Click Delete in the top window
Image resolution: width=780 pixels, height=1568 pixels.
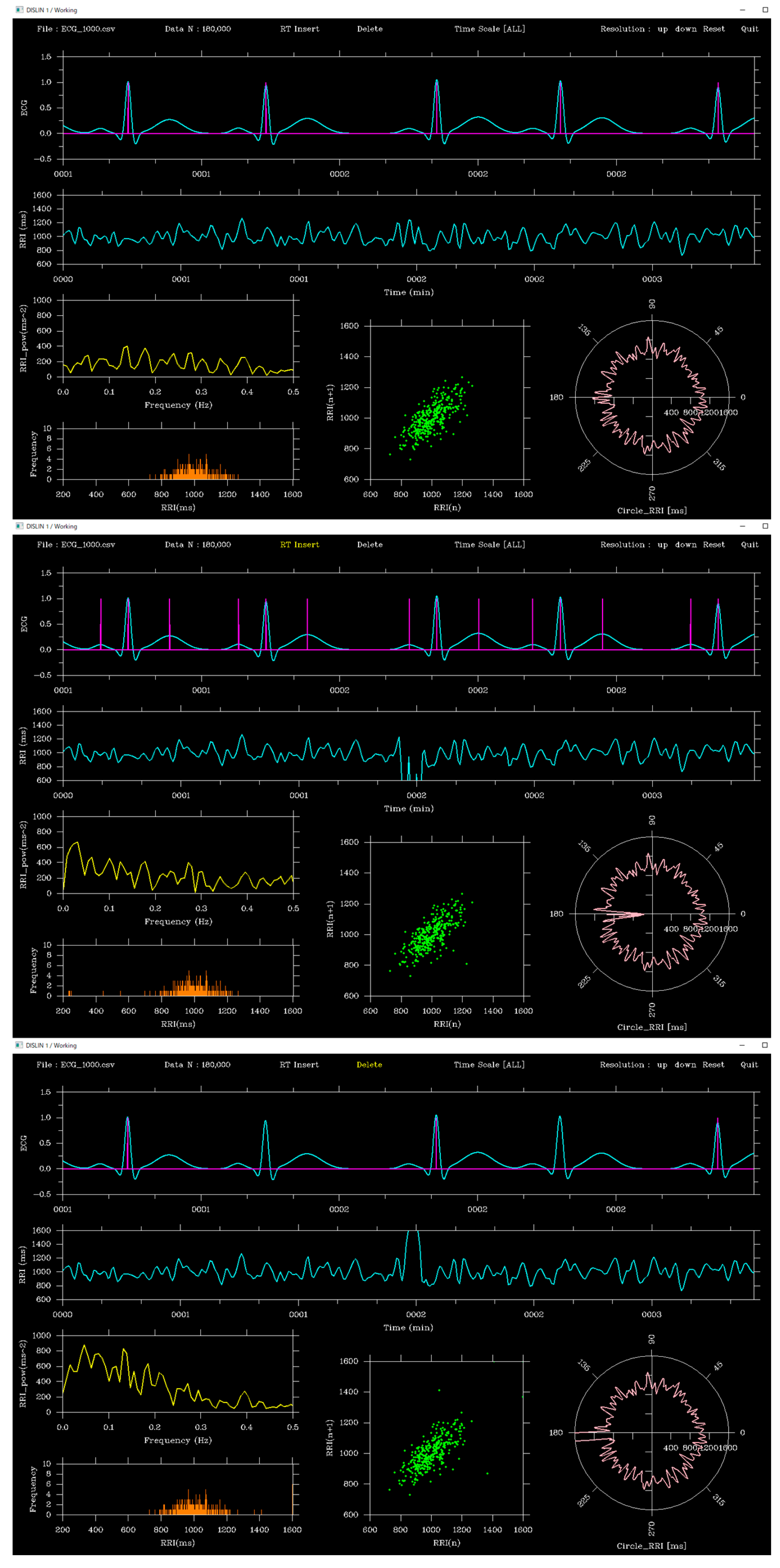pyautogui.click(x=370, y=29)
